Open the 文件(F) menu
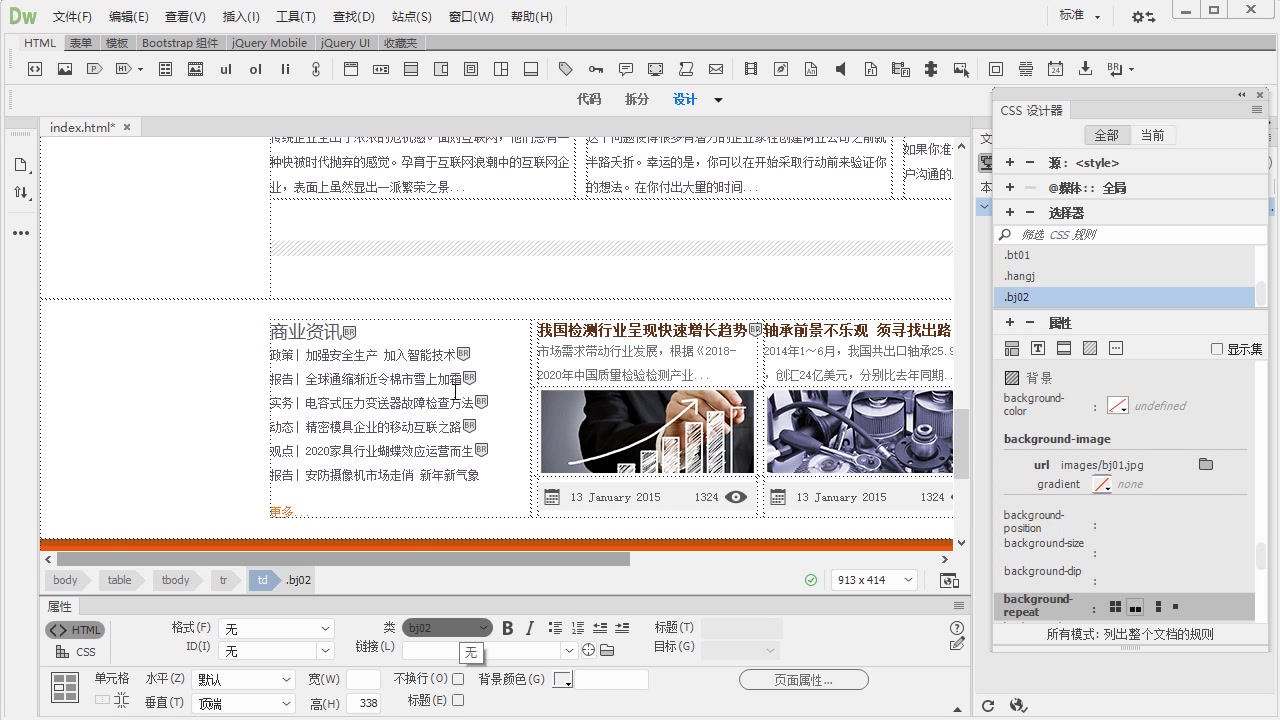1280x720 pixels. point(72,16)
